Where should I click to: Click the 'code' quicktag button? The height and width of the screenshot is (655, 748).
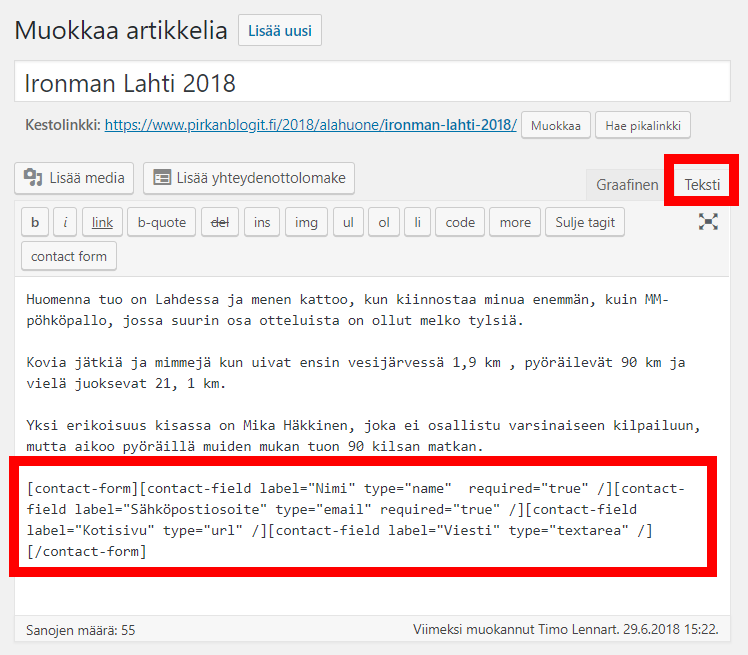click(x=460, y=222)
